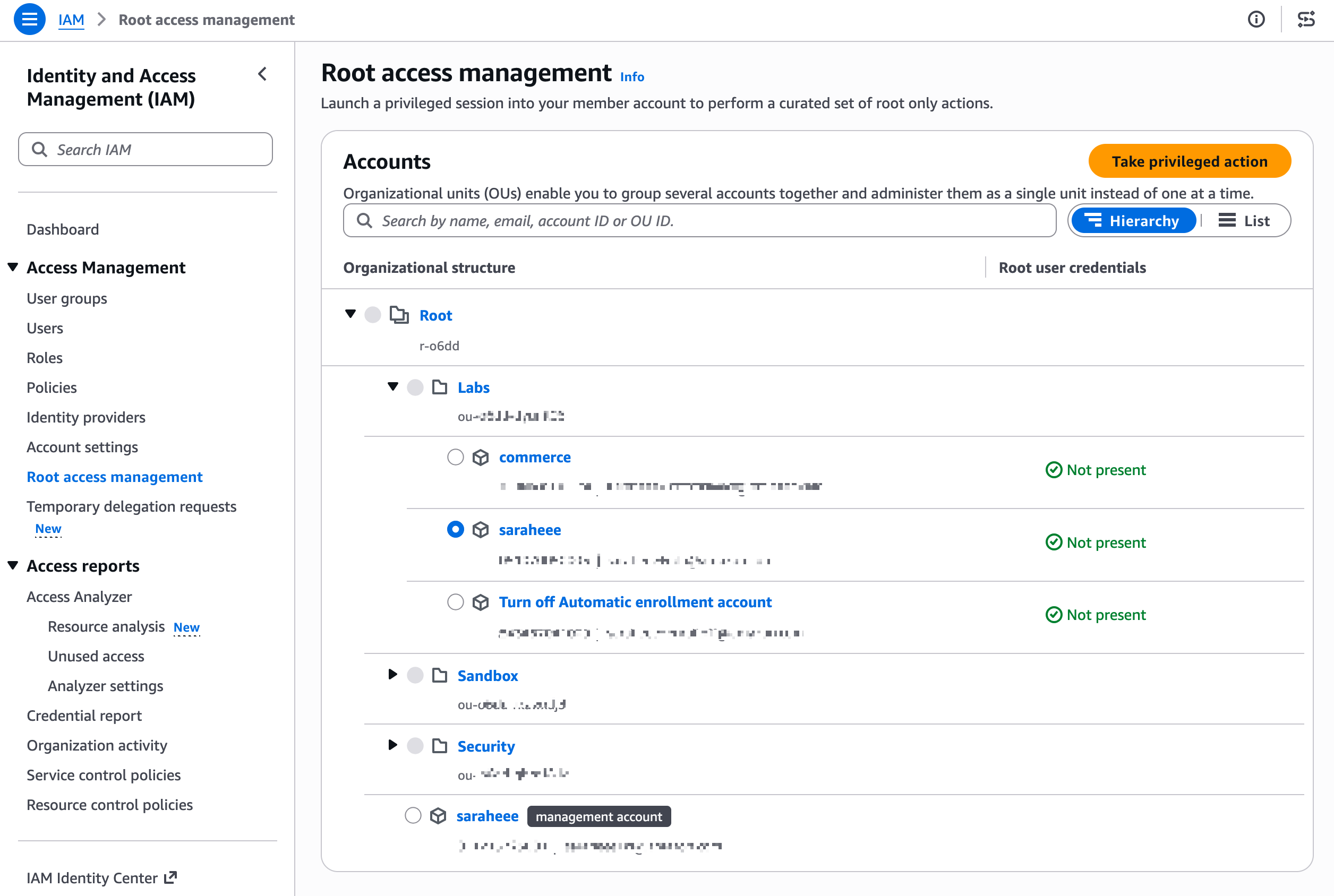Collapse the Access reports sidebar section
This screenshot has height=896, width=1334.
13,566
